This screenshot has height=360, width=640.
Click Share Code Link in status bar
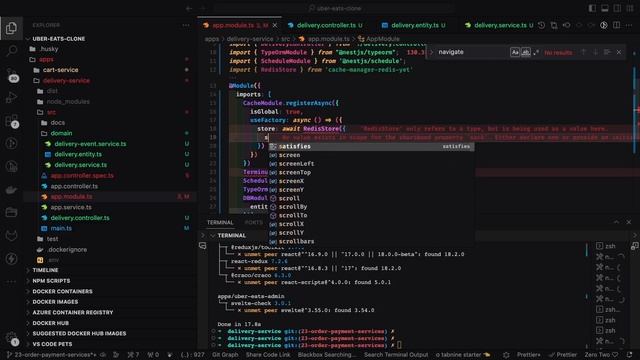coord(268,355)
